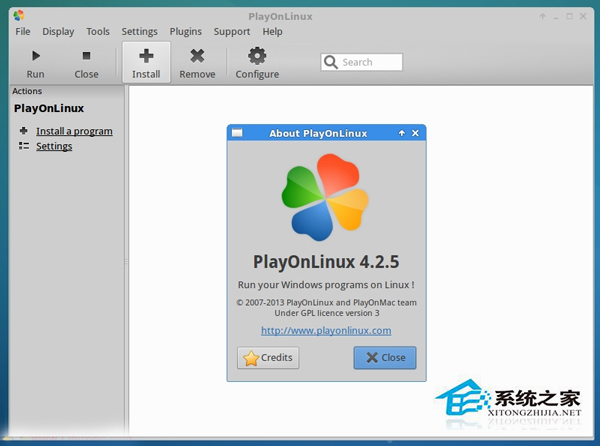The height and width of the screenshot is (446, 600).
Task: Open the Support menu
Action: pos(232,31)
